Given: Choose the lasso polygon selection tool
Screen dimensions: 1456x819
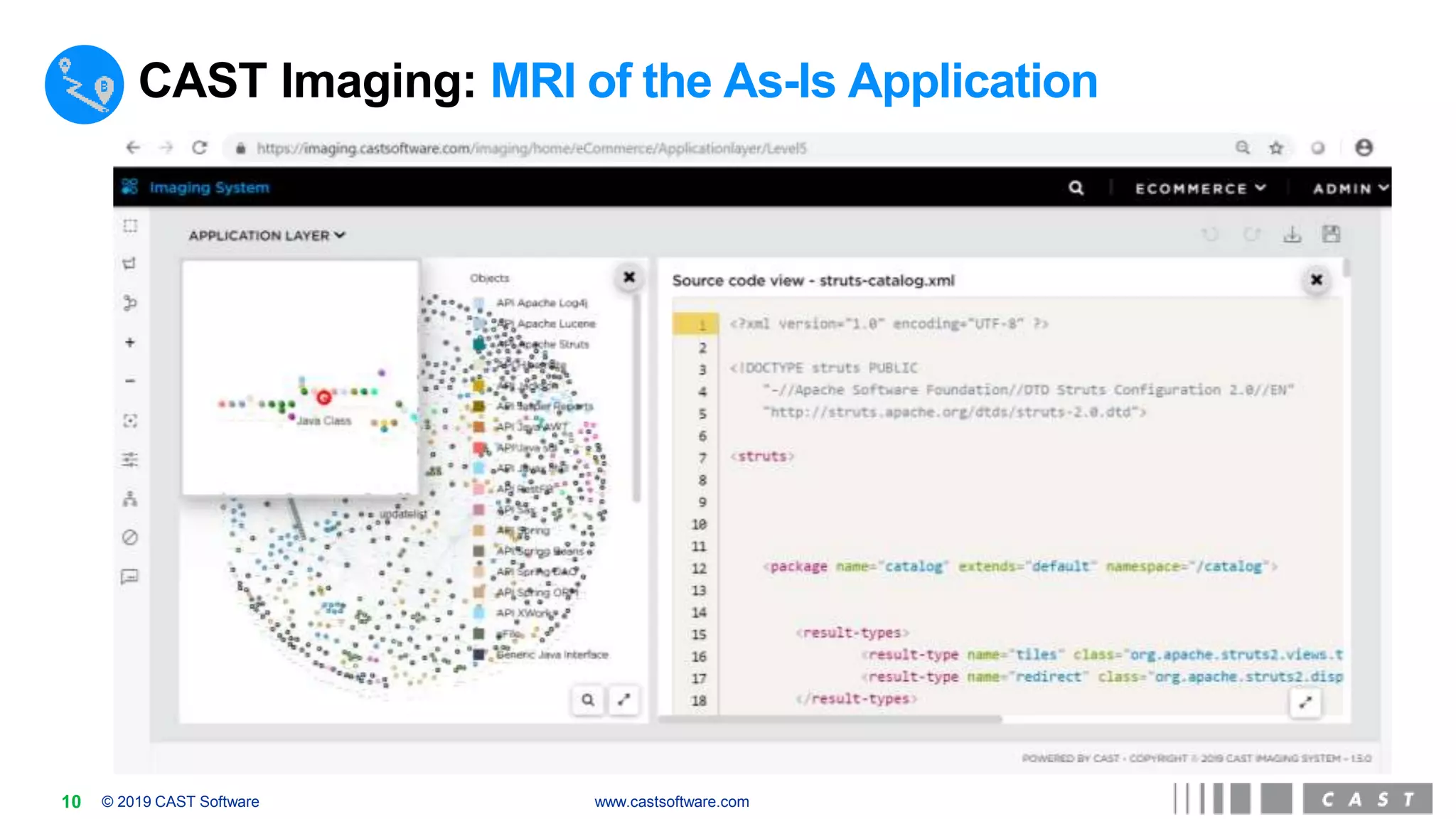Looking at the screenshot, I should click(129, 264).
